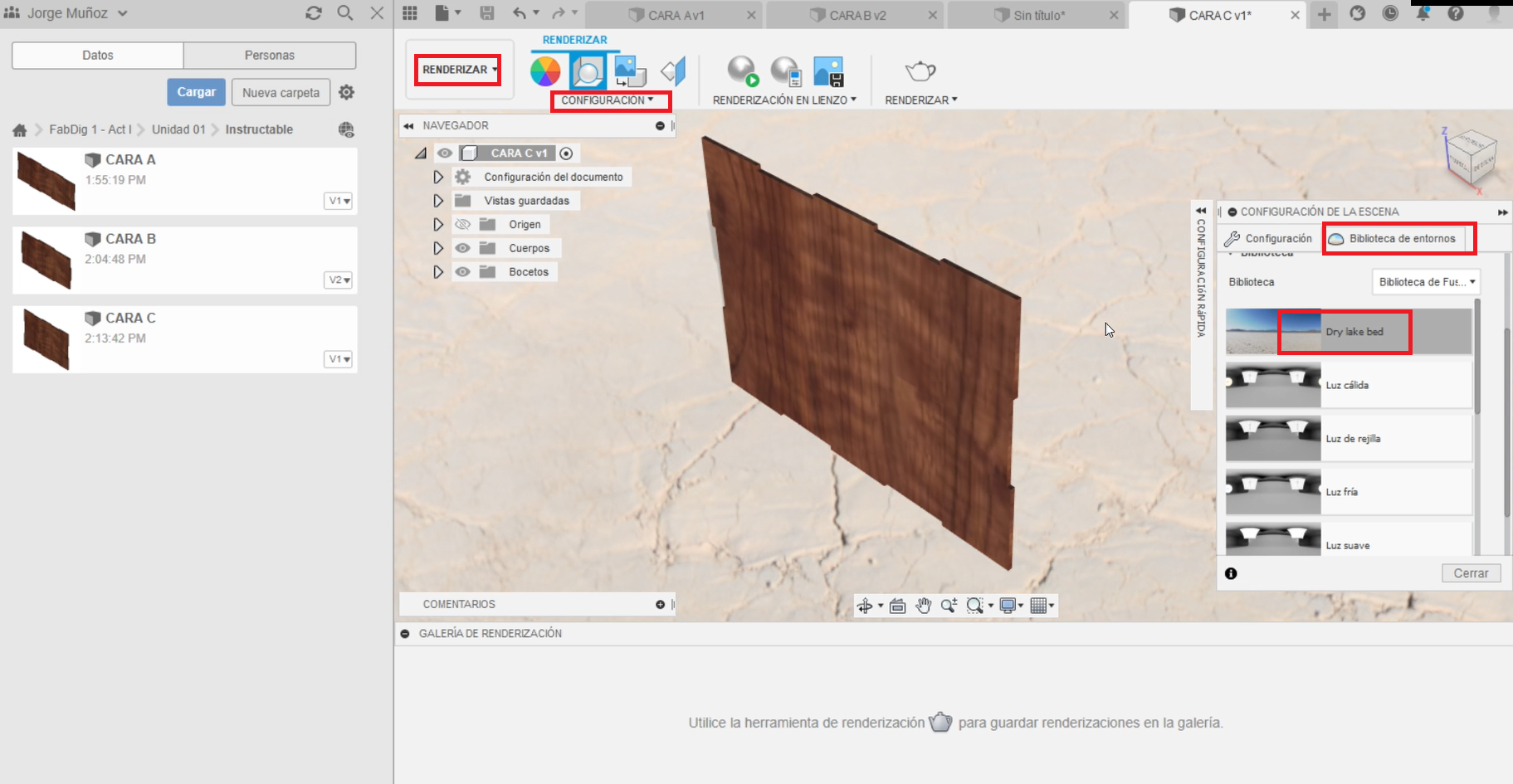Screen dimensions: 1513x784
Task: Hide the Bocetos folder
Action: coord(463,272)
